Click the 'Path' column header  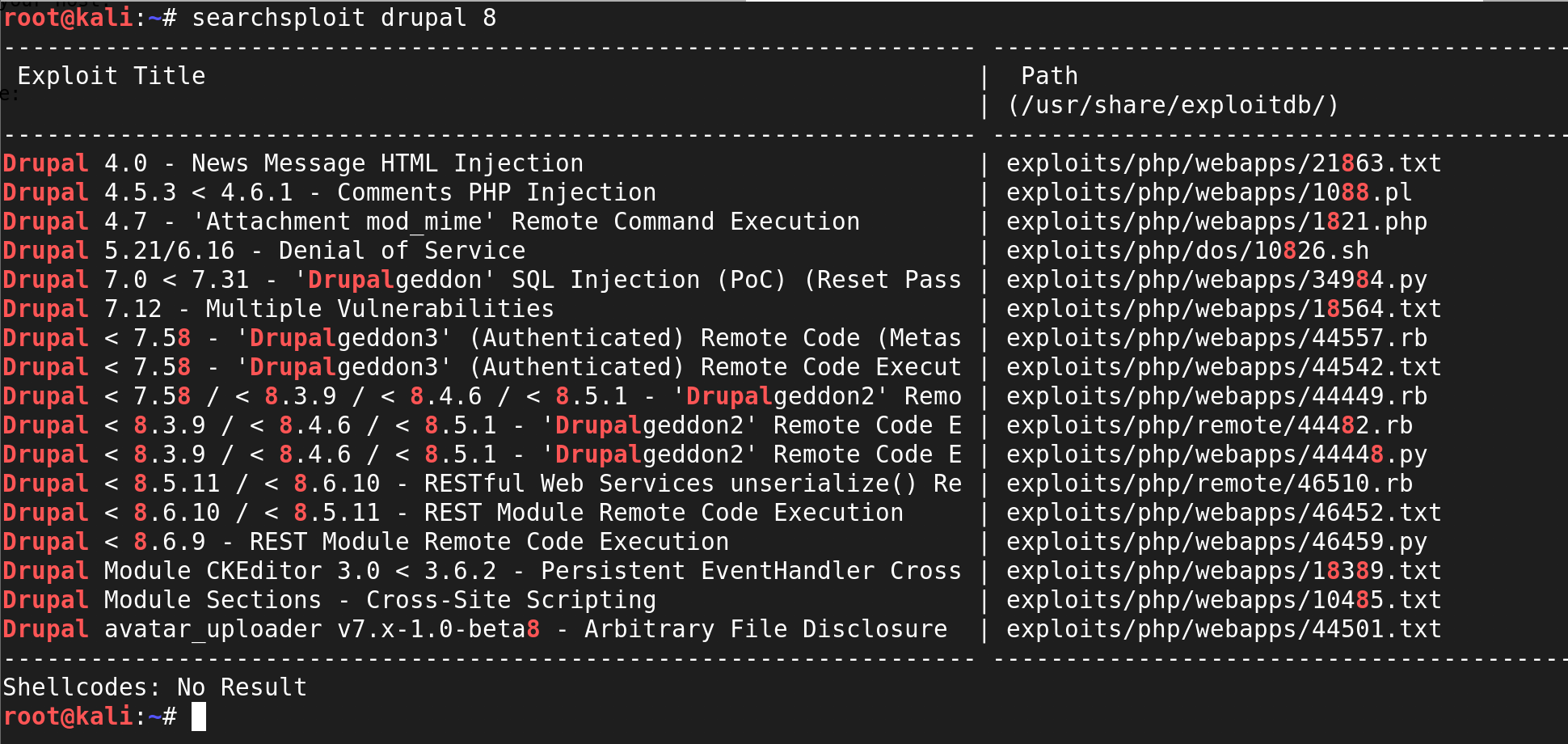tap(1049, 76)
